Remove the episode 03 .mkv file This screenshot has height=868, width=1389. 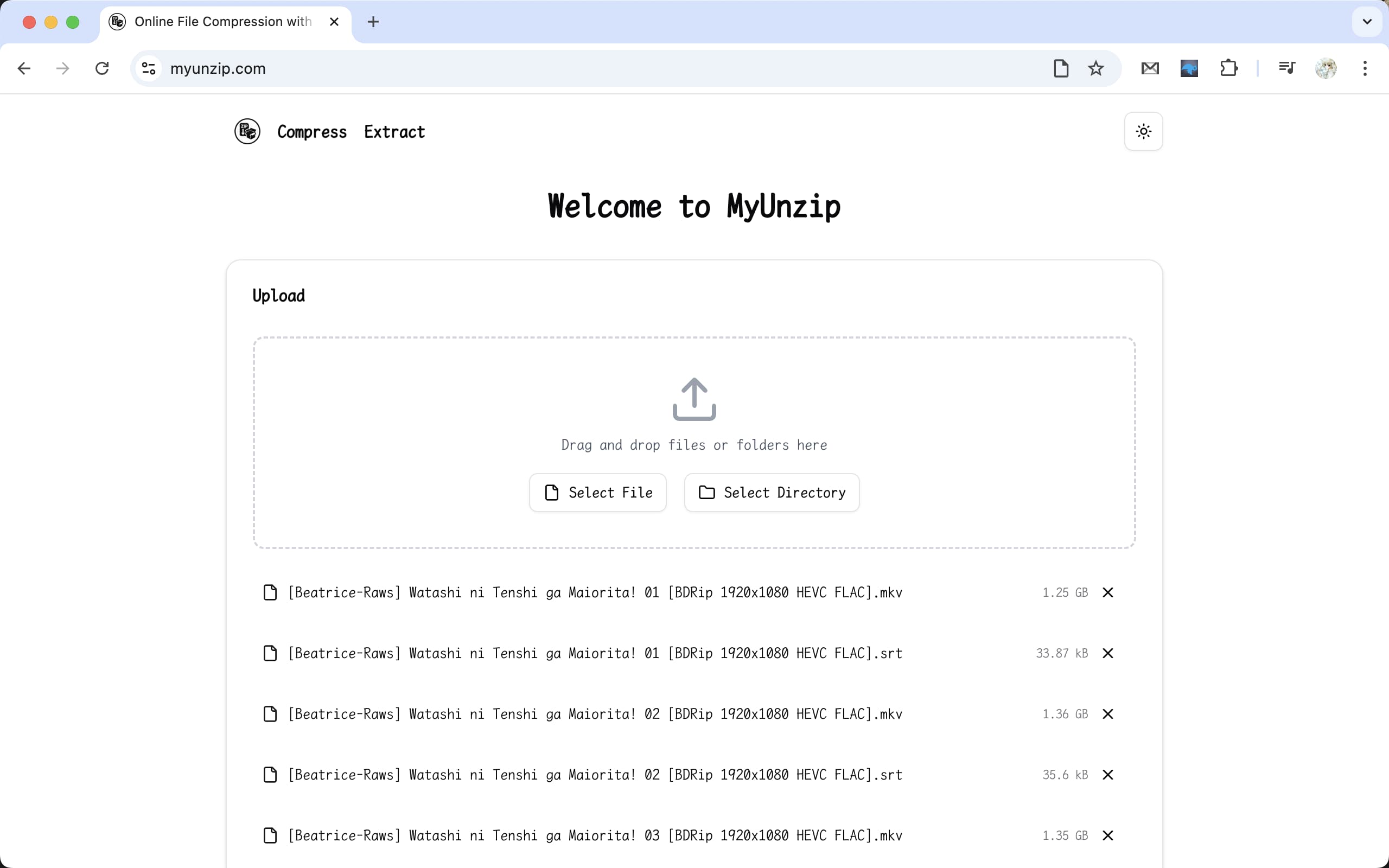click(1108, 836)
